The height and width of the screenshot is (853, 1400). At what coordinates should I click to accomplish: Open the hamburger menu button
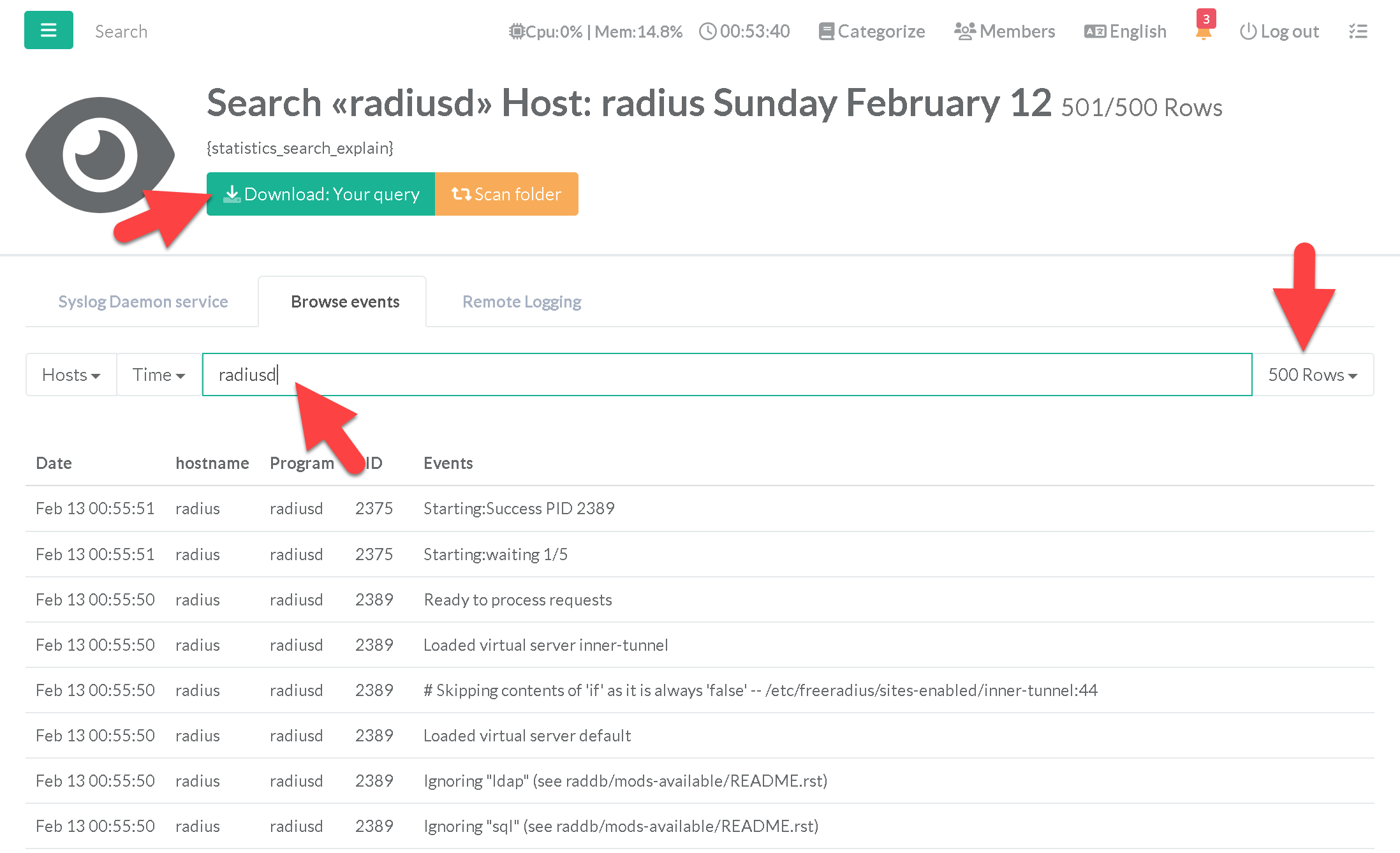tap(48, 30)
